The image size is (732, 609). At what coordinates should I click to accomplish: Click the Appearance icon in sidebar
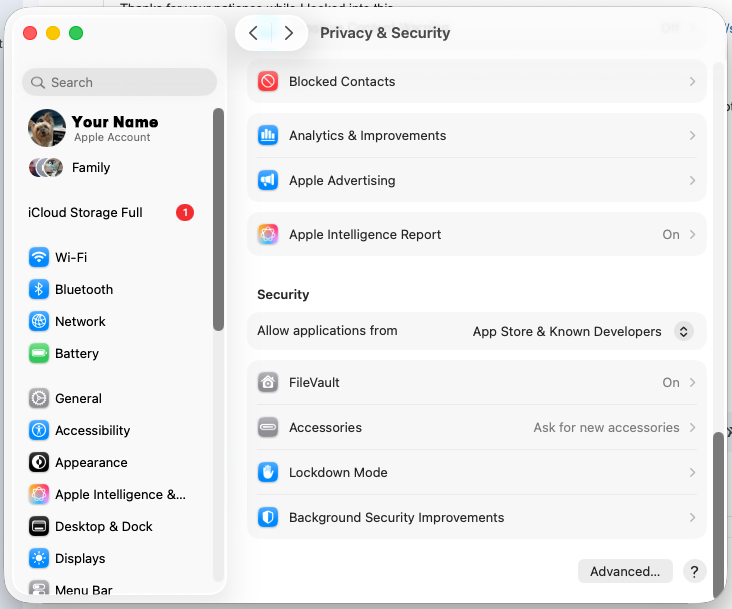coord(39,462)
